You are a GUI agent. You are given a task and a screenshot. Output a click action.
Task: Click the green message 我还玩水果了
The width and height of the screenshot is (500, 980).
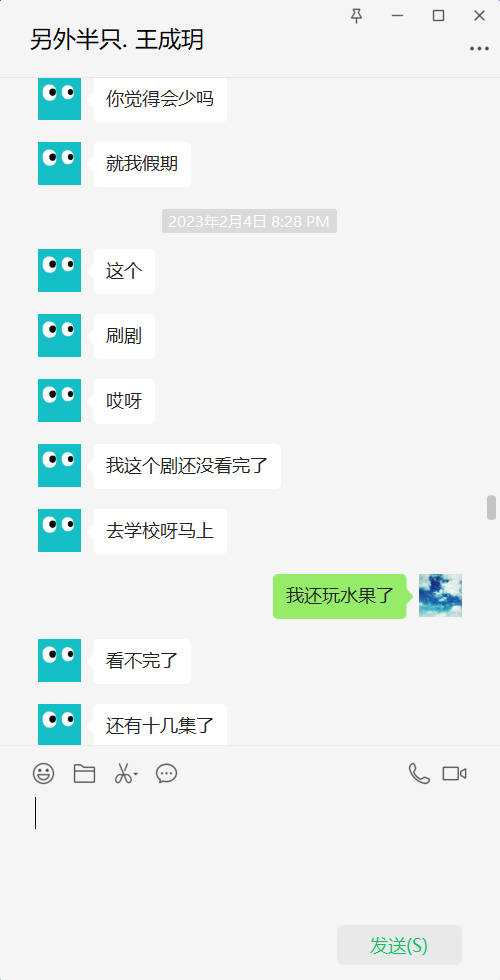(x=340, y=596)
